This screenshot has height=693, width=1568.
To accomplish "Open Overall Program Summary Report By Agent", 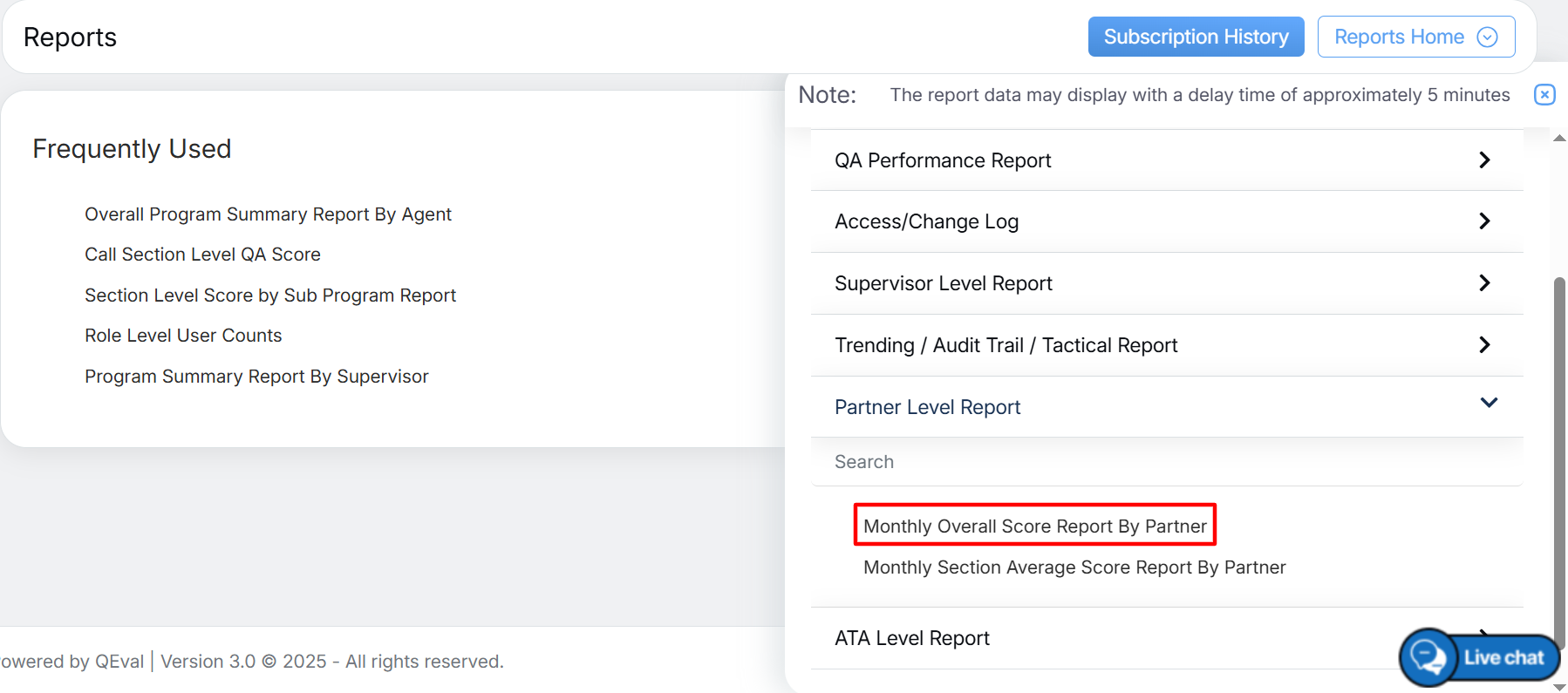I will (268, 214).
